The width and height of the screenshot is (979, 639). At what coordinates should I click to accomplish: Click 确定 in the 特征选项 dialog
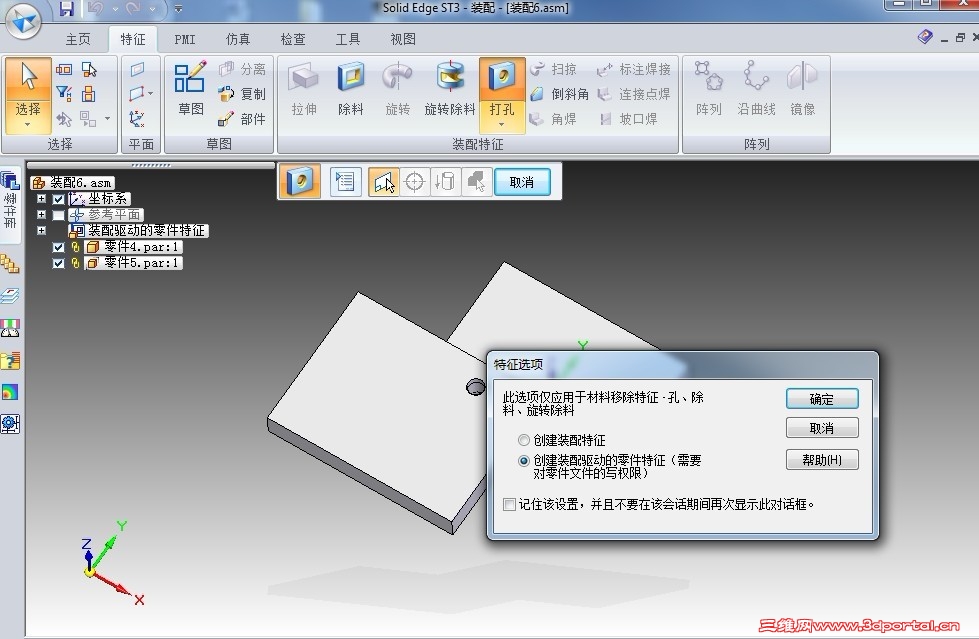(x=822, y=399)
